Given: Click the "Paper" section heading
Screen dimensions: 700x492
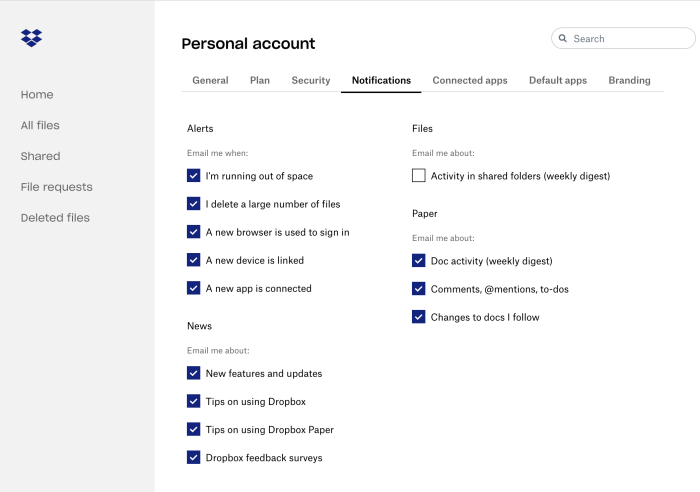Looking at the screenshot, I should (425, 213).
